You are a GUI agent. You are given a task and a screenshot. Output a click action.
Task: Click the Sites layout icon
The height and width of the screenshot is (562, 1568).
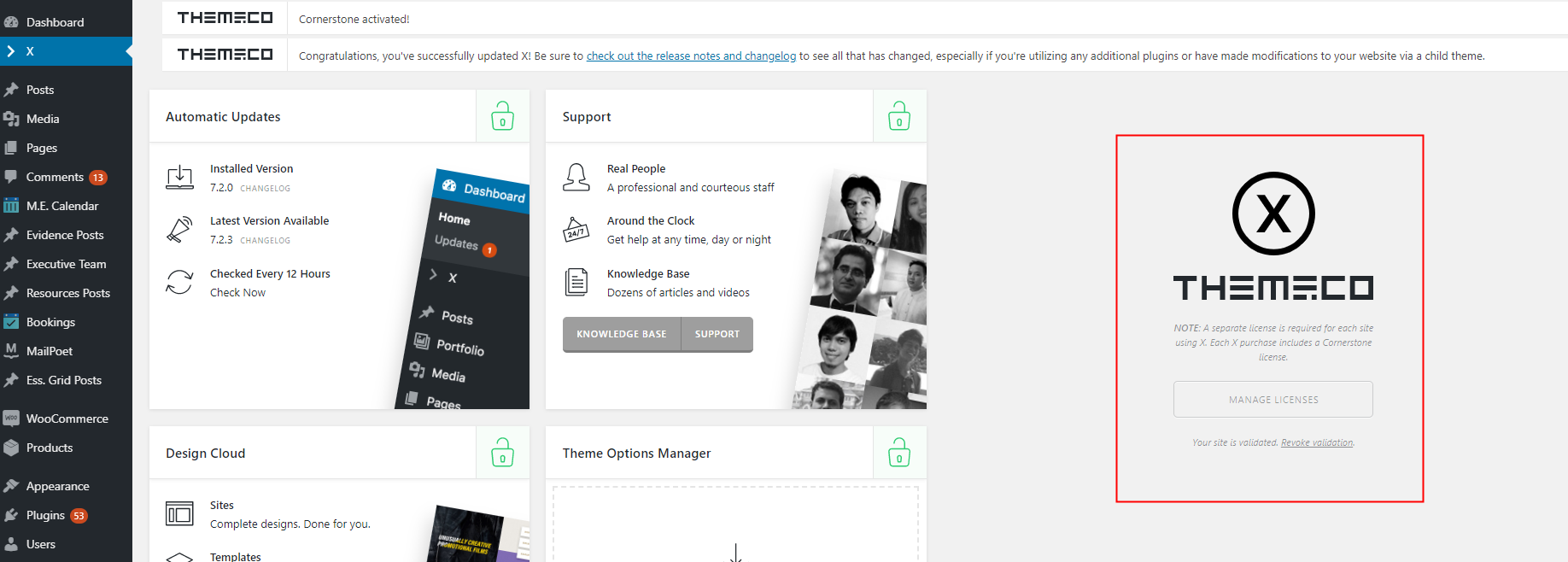(x=179, y=514)
